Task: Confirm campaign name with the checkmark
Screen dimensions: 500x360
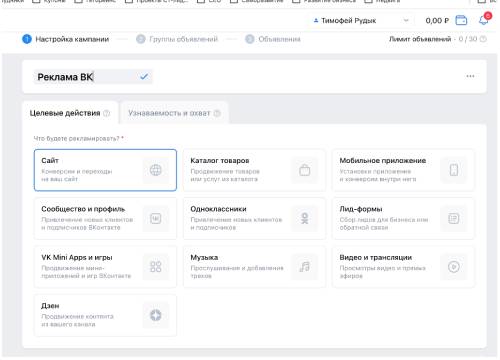Action: pos(144,77)
